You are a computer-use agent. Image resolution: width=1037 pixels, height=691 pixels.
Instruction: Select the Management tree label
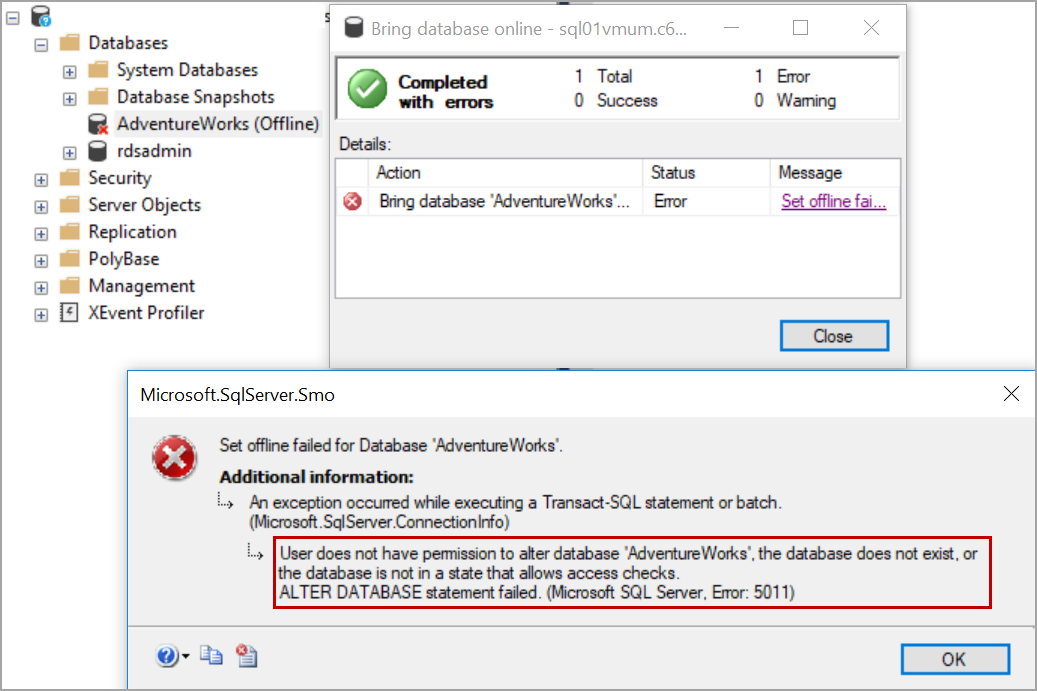[x=142, y=286]
